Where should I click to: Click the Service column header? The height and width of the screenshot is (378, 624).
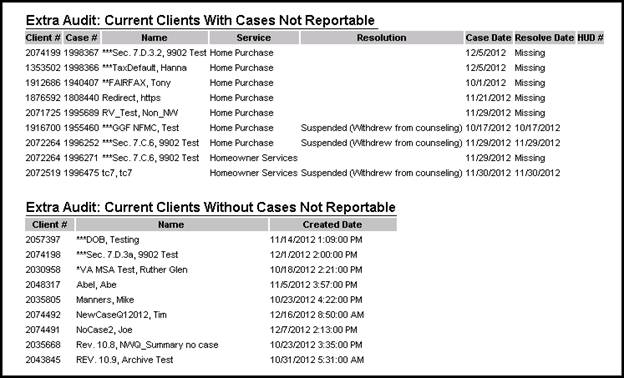[x=254, y=38]
